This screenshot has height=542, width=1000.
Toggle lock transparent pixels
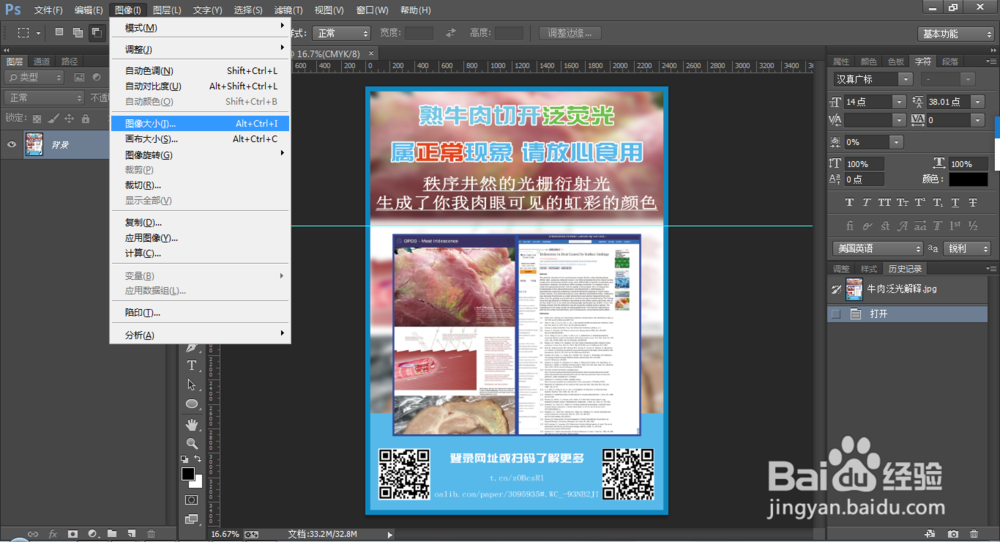point(37,119)
